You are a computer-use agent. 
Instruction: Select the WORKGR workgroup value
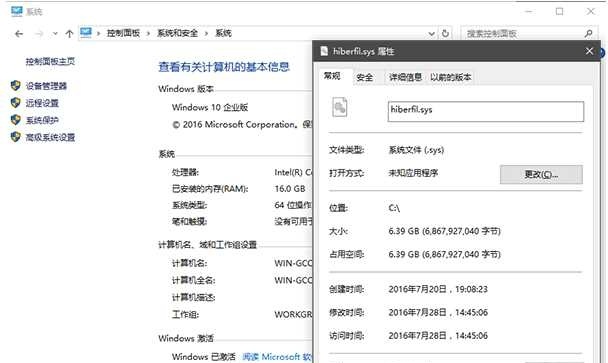click(293, 315)
